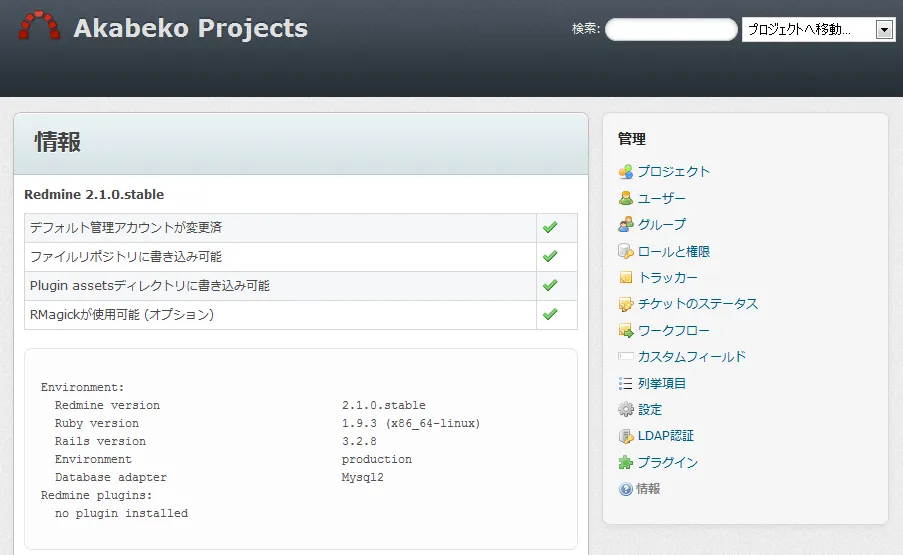The image size is (903, 555).
Task: Click the 検索 search input field
Action: pos(671,29)
